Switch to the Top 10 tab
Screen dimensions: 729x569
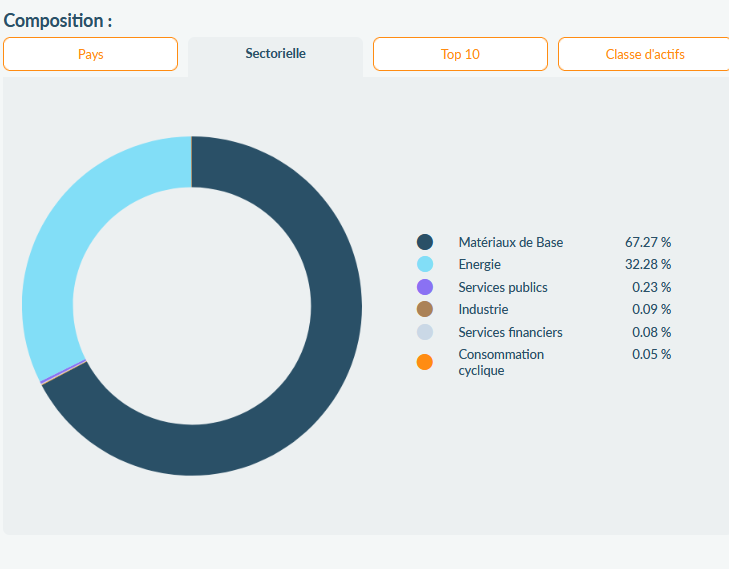click(x=460, y=54)
